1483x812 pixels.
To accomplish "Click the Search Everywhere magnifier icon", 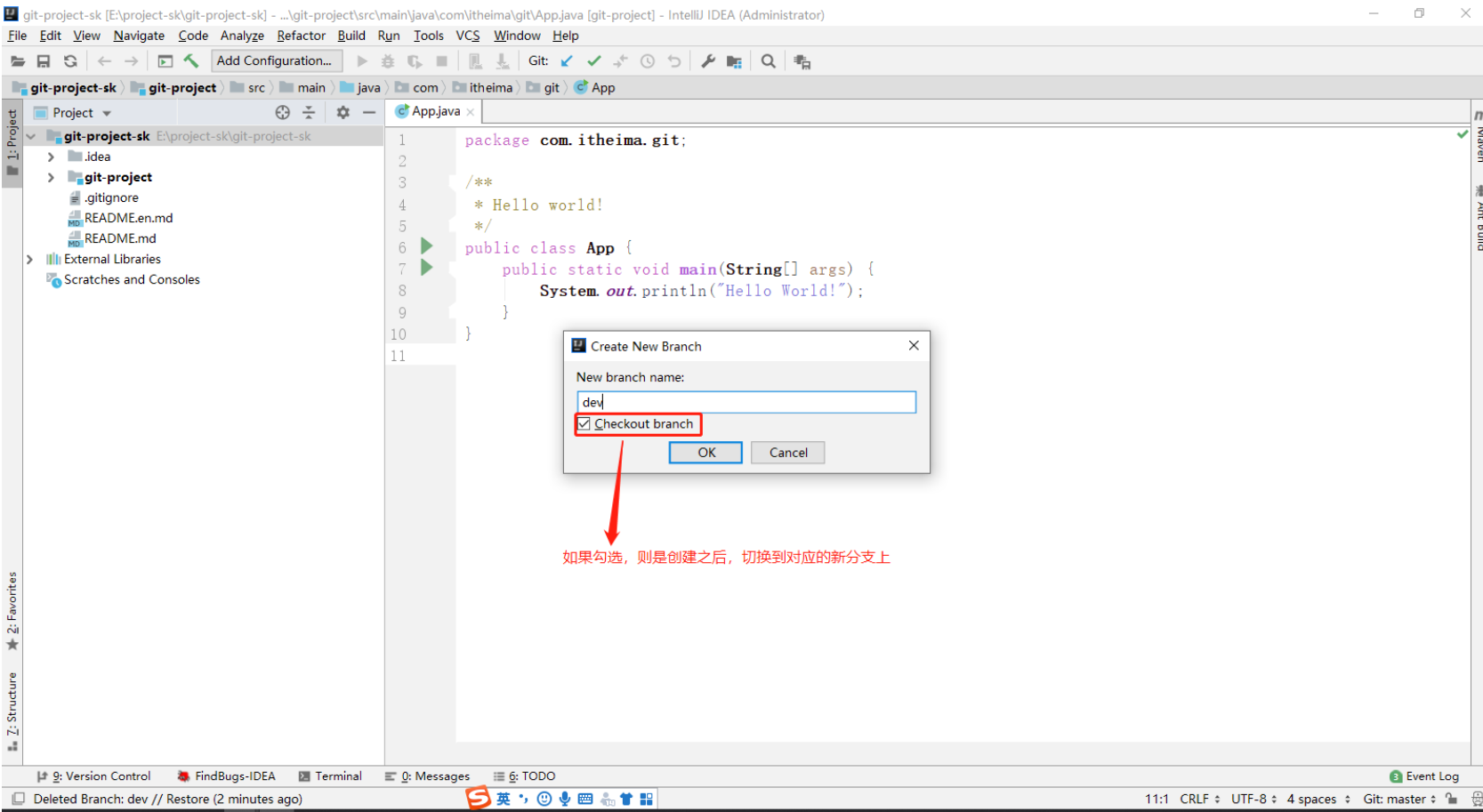I will pyautogui.click(x=769, y=60).
